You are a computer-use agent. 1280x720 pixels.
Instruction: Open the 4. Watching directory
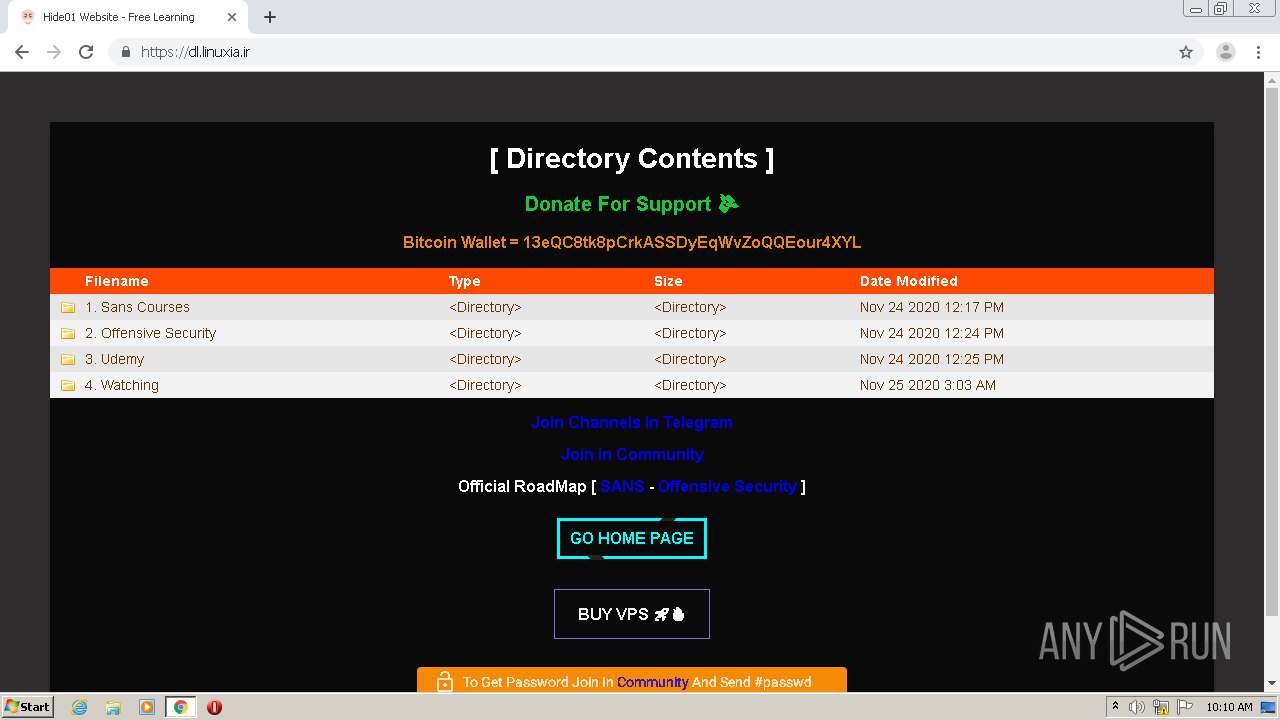(x=121, y=385)
